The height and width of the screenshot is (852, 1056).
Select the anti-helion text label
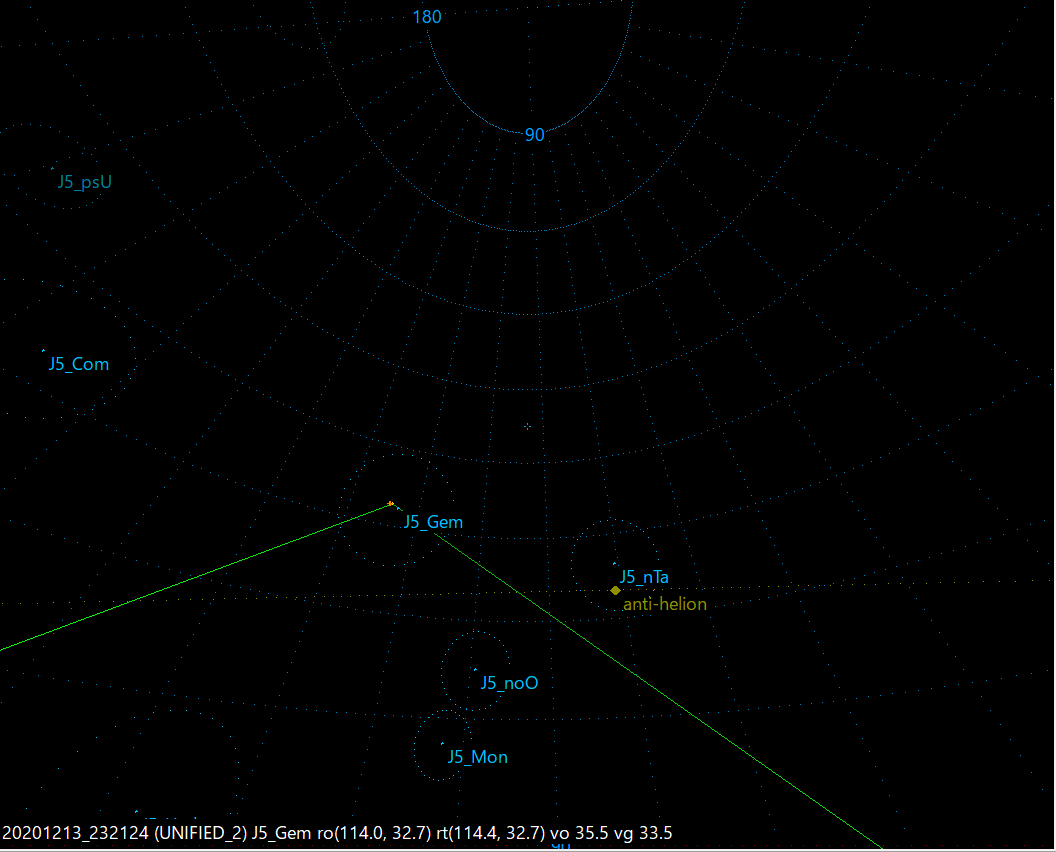point(664,604)
